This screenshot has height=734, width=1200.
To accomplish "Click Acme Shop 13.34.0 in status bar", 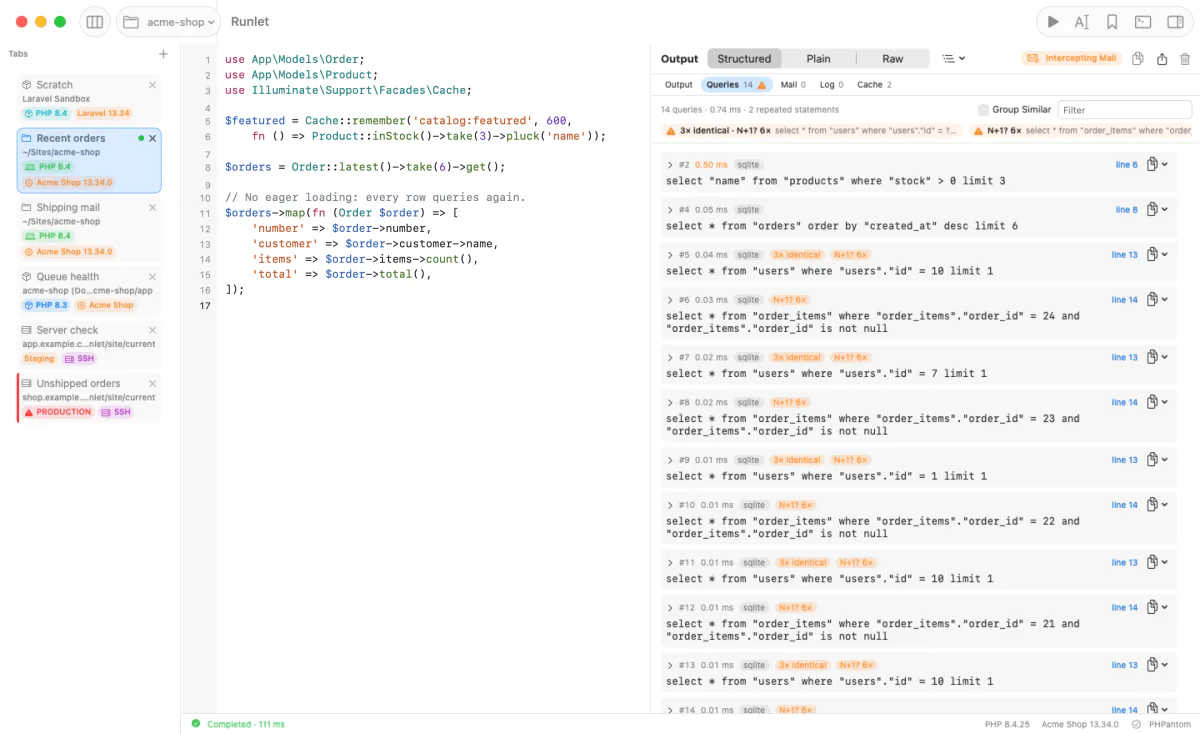I will (x=1080, y=724).
